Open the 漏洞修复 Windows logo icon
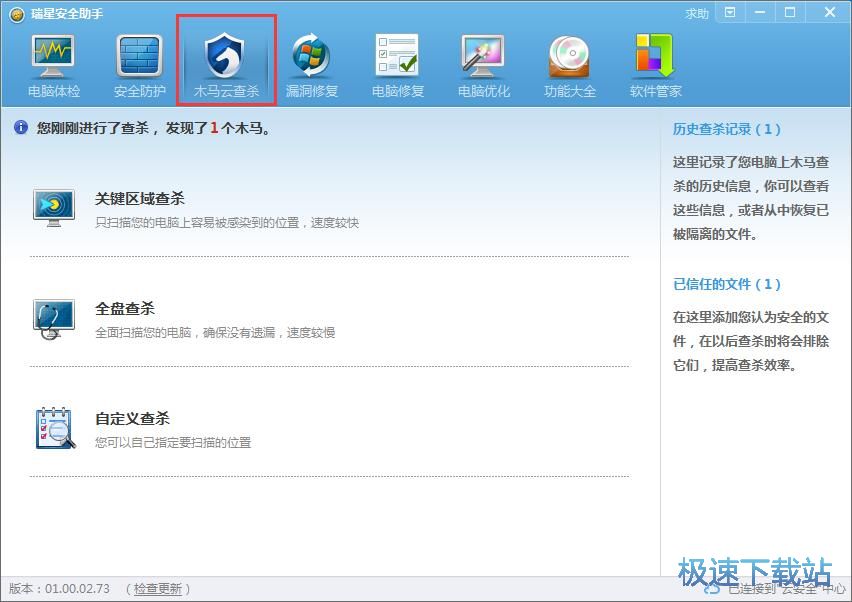The width and height of the screenshot is (852, 602). (x=311, y=57)
